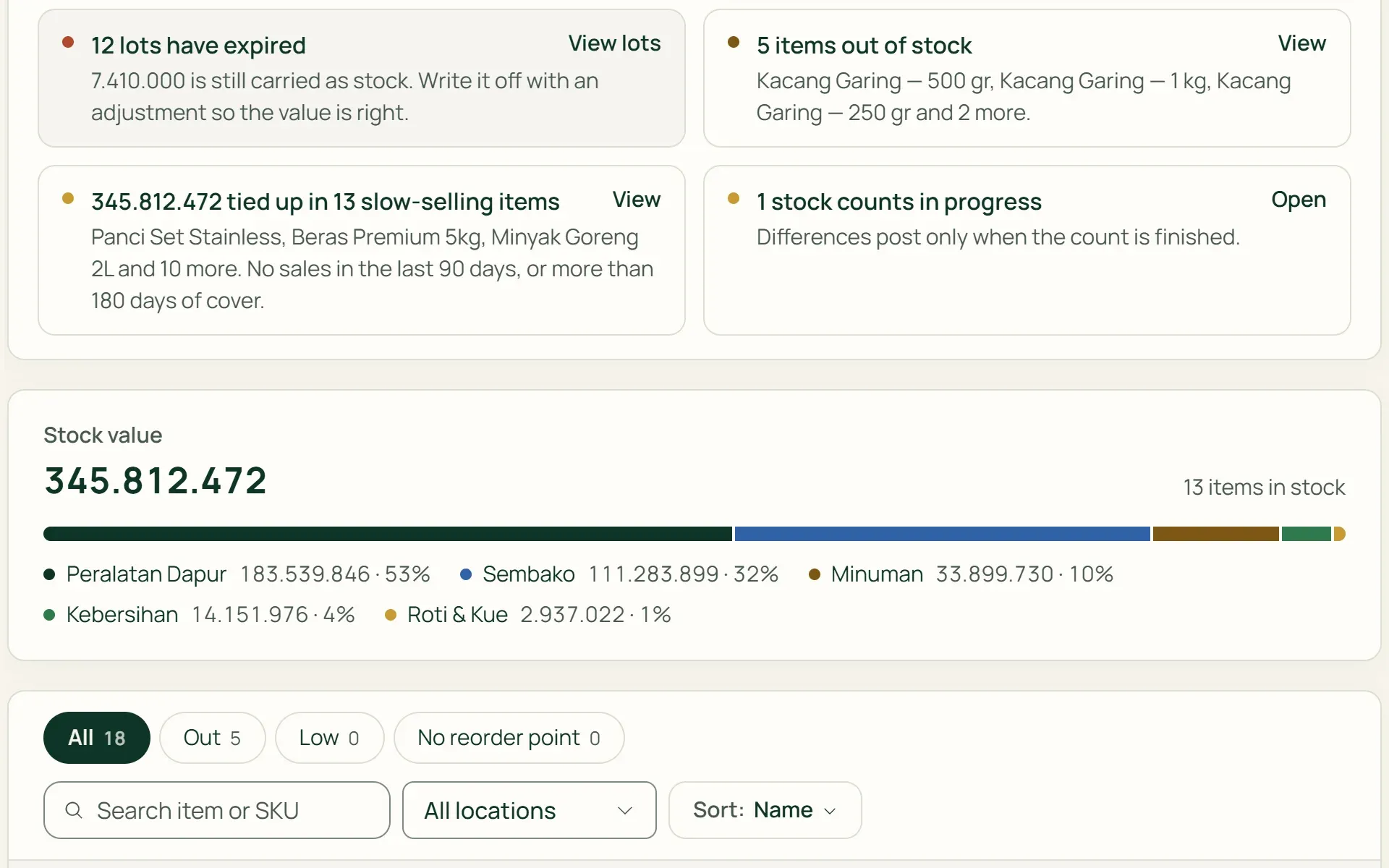Select the All 18 filter tab
The width and height of the screenshot is (1389, 868).
point(97,738)
